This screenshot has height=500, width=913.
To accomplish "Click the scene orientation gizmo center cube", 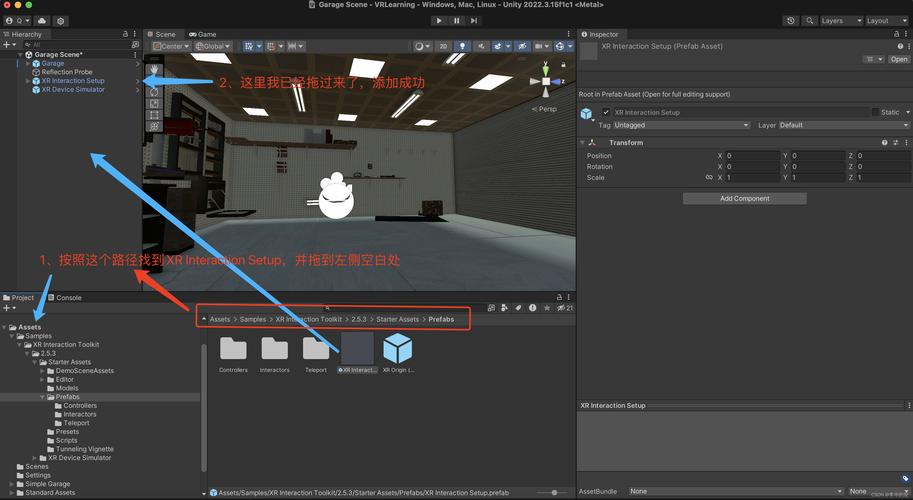I will [546, 81].
